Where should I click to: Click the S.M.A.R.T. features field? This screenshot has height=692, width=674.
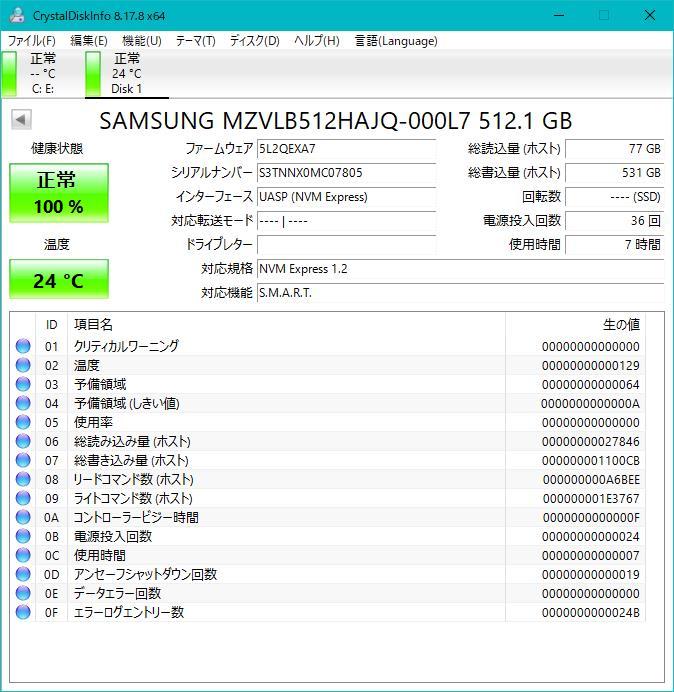(x=460, y=292)
